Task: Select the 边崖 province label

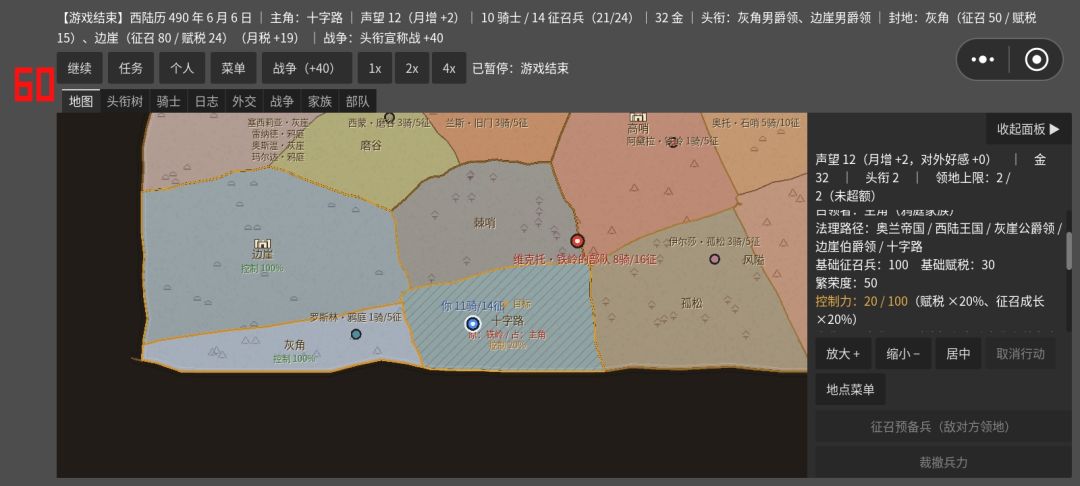Action: pos(262,255)
